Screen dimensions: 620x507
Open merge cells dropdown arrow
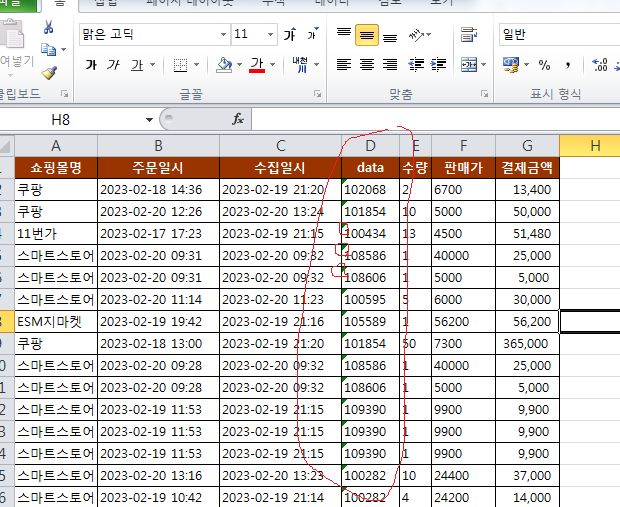[x=484, y=64]
